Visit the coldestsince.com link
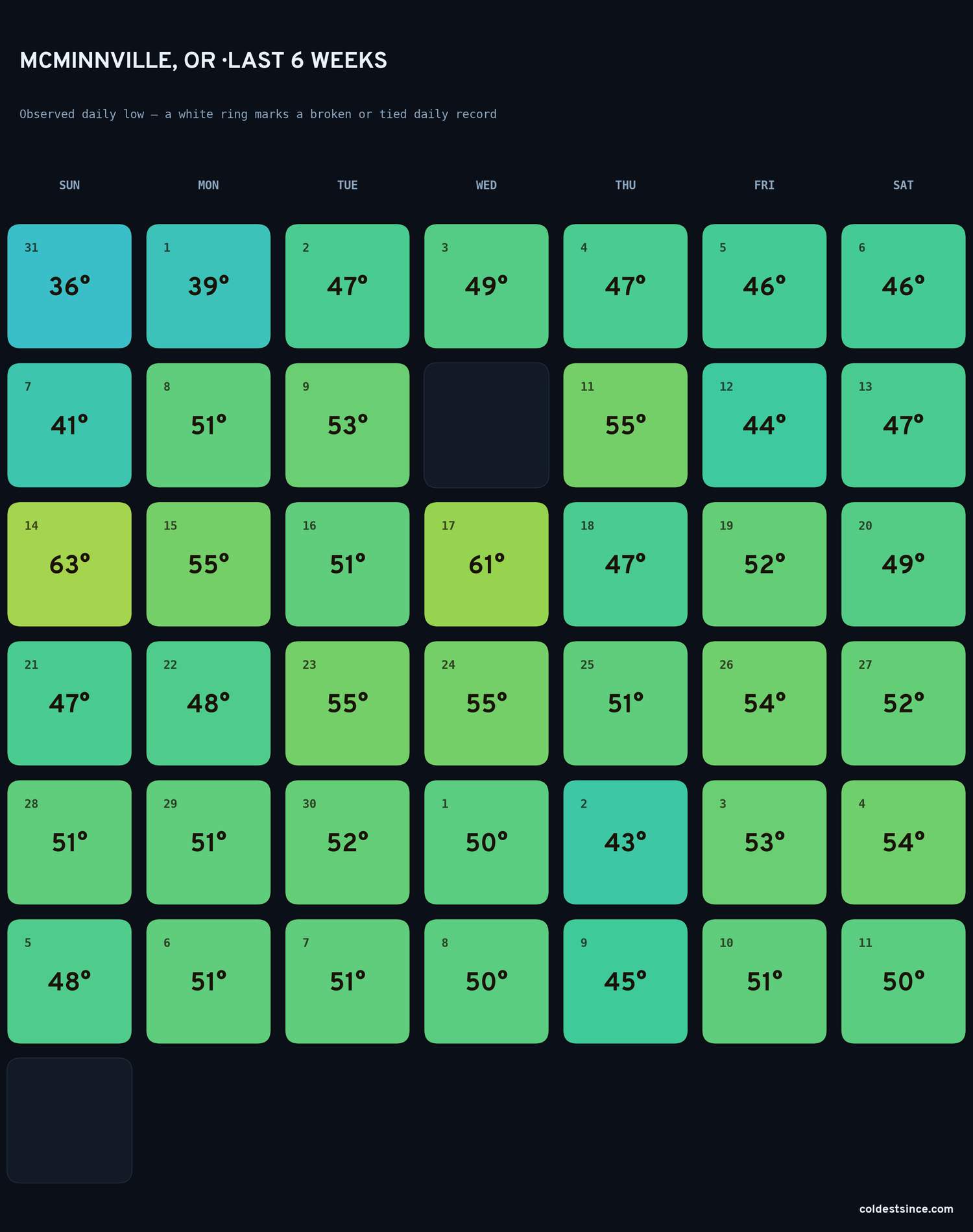 click(x=906, y=1209)
